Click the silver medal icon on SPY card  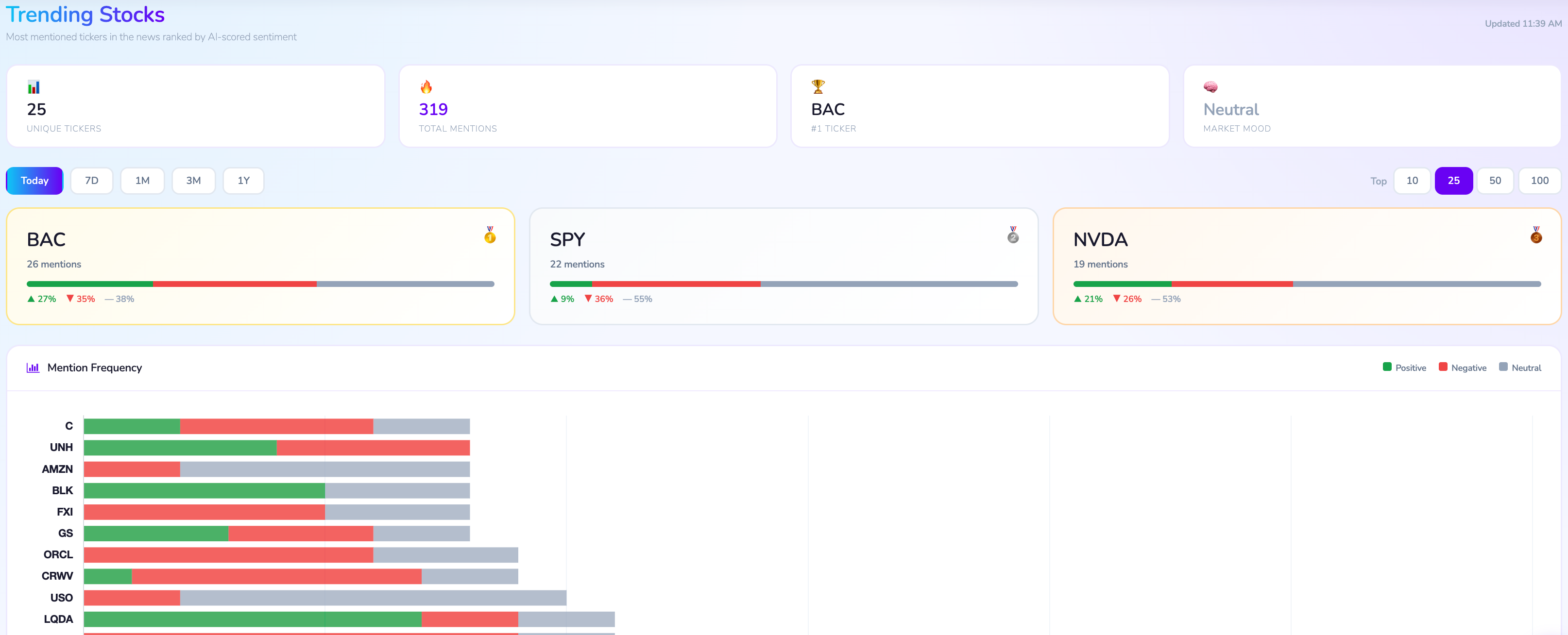1013,235
